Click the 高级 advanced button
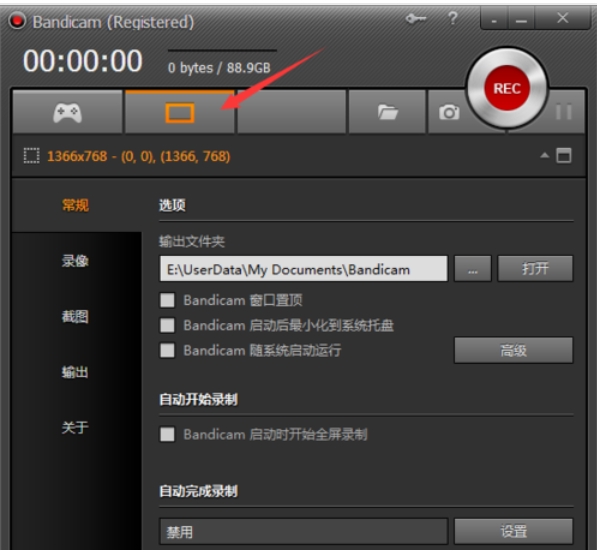The height and width of the screenshot is (553, 597). 513,350
